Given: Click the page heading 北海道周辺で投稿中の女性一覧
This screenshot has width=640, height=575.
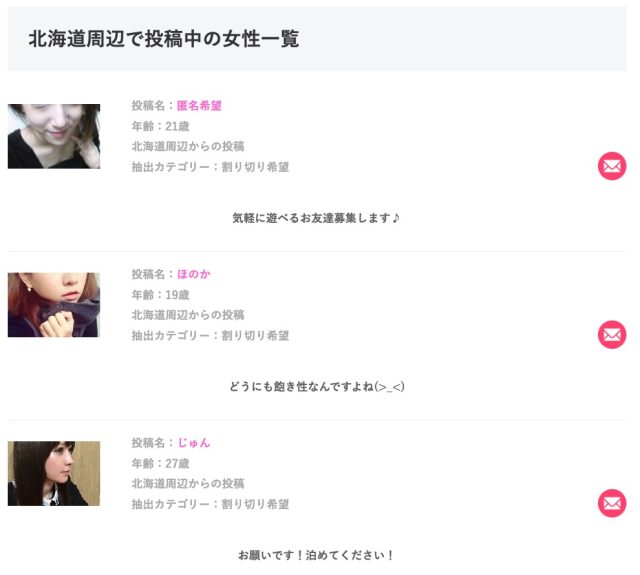Looking at the screenshot, I should (163, 39).
